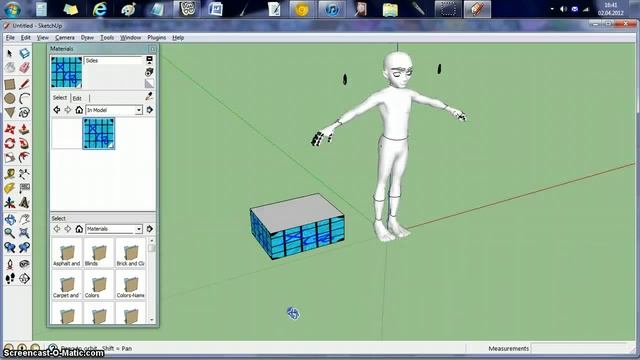
Task: Set material to default paint
Action: click(x=149, y=84)
